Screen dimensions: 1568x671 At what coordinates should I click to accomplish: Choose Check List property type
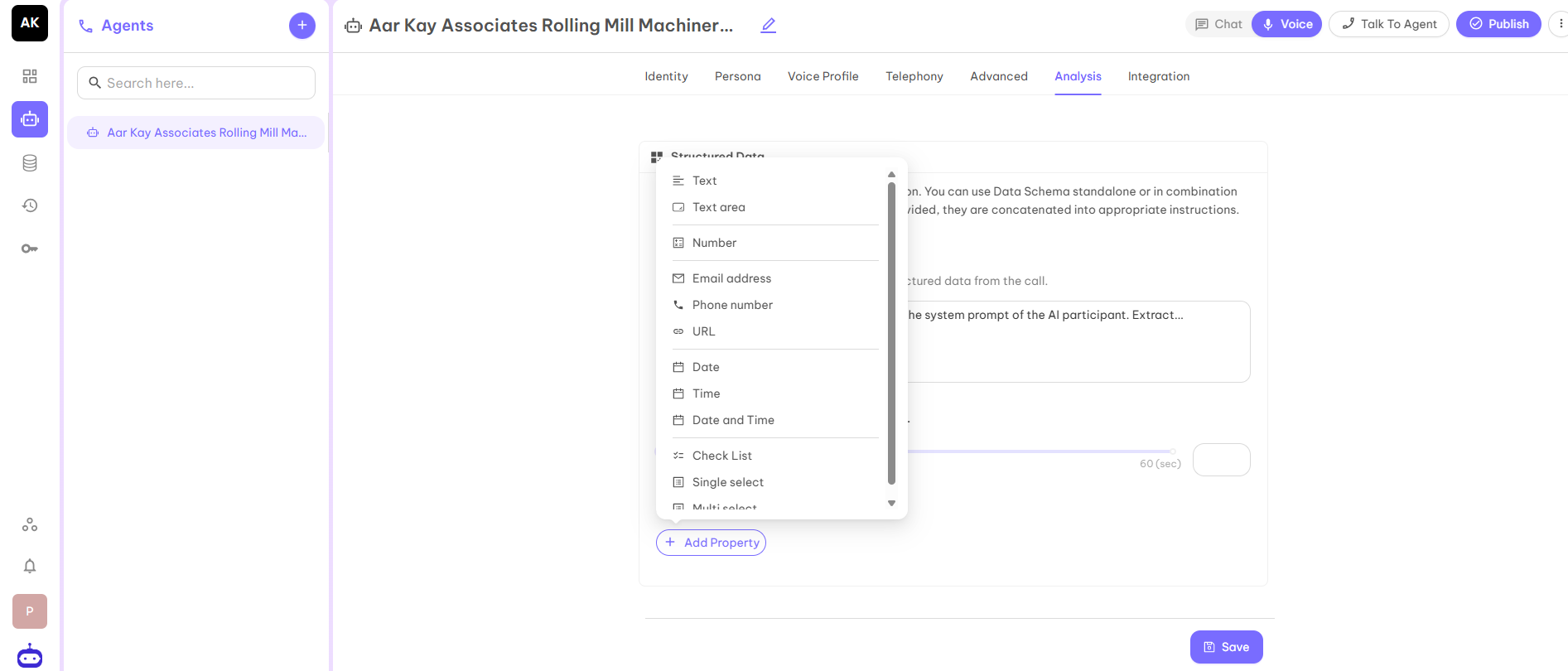(x=722, y=456)
